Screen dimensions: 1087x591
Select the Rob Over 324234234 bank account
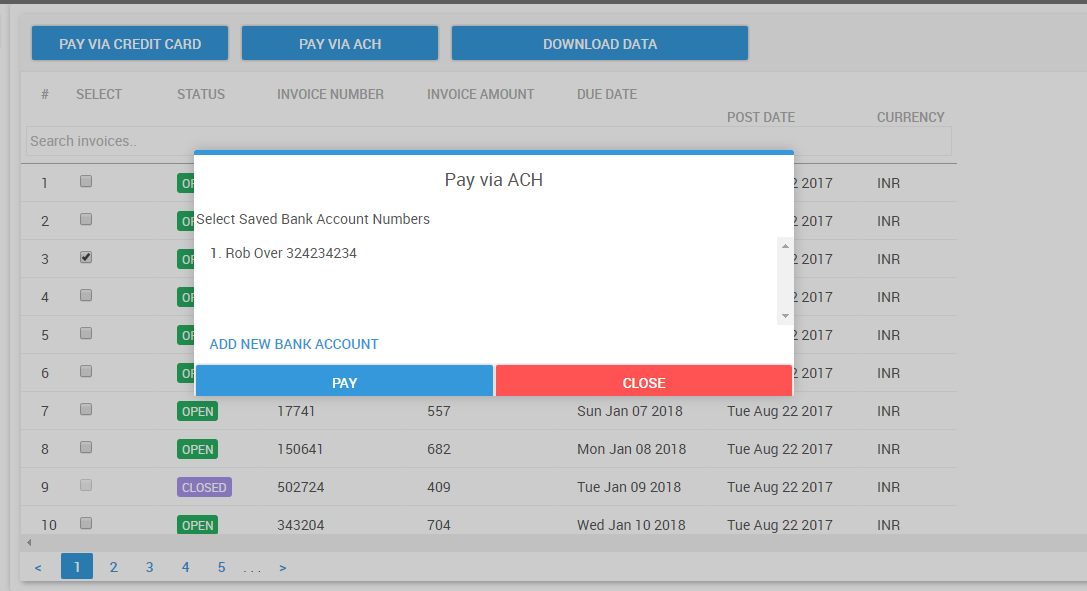[x=284, y=254]
